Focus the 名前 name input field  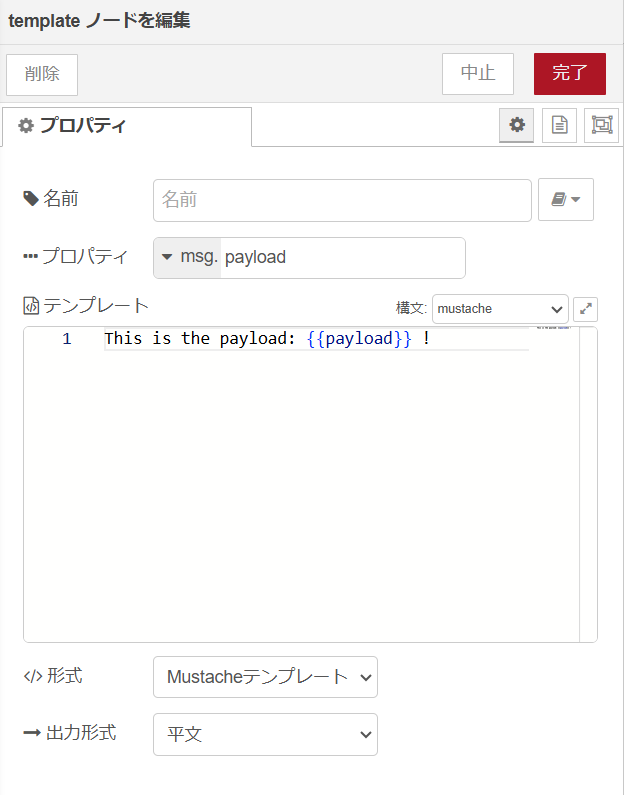[x=342, y=200]
